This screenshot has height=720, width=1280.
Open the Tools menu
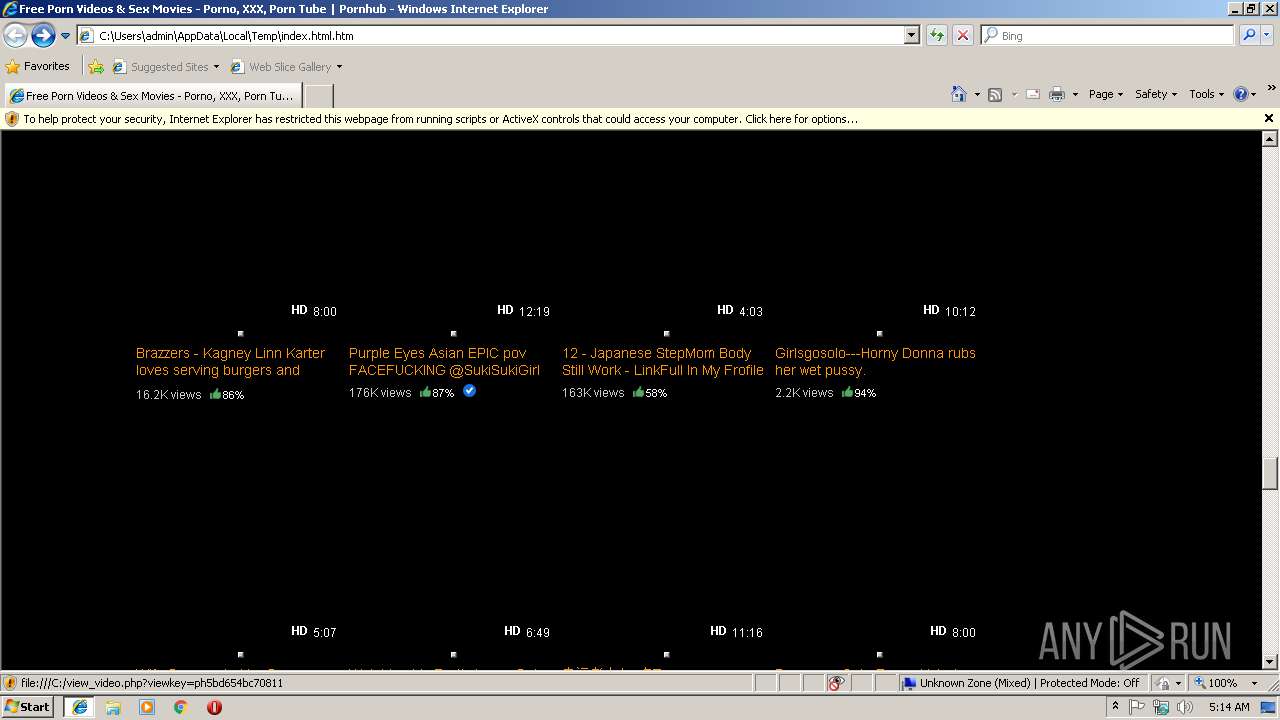coord(1206,94)
